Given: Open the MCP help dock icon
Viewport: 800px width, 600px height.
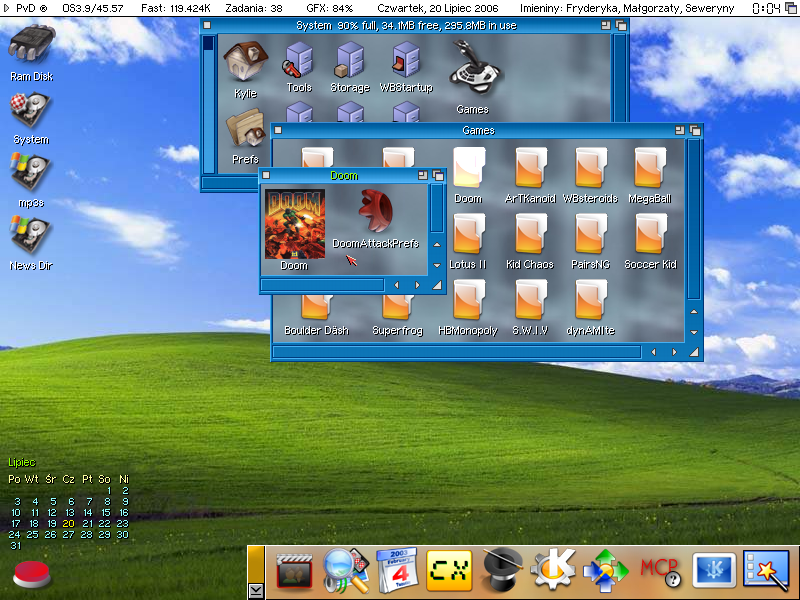Looking at the screenshot, I should [660, 571].
